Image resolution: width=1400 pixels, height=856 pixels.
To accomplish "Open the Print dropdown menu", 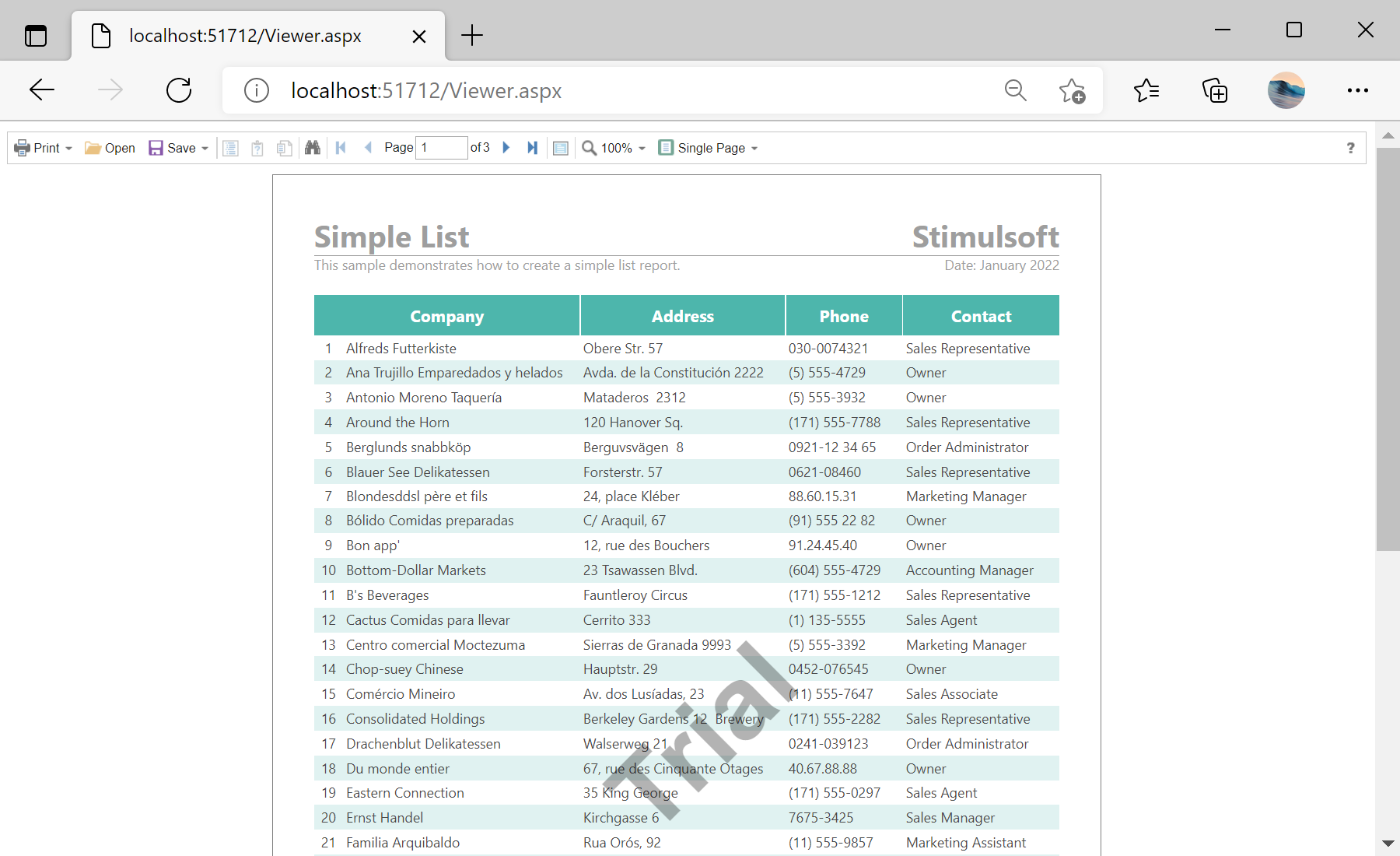I will pos(44,148).
